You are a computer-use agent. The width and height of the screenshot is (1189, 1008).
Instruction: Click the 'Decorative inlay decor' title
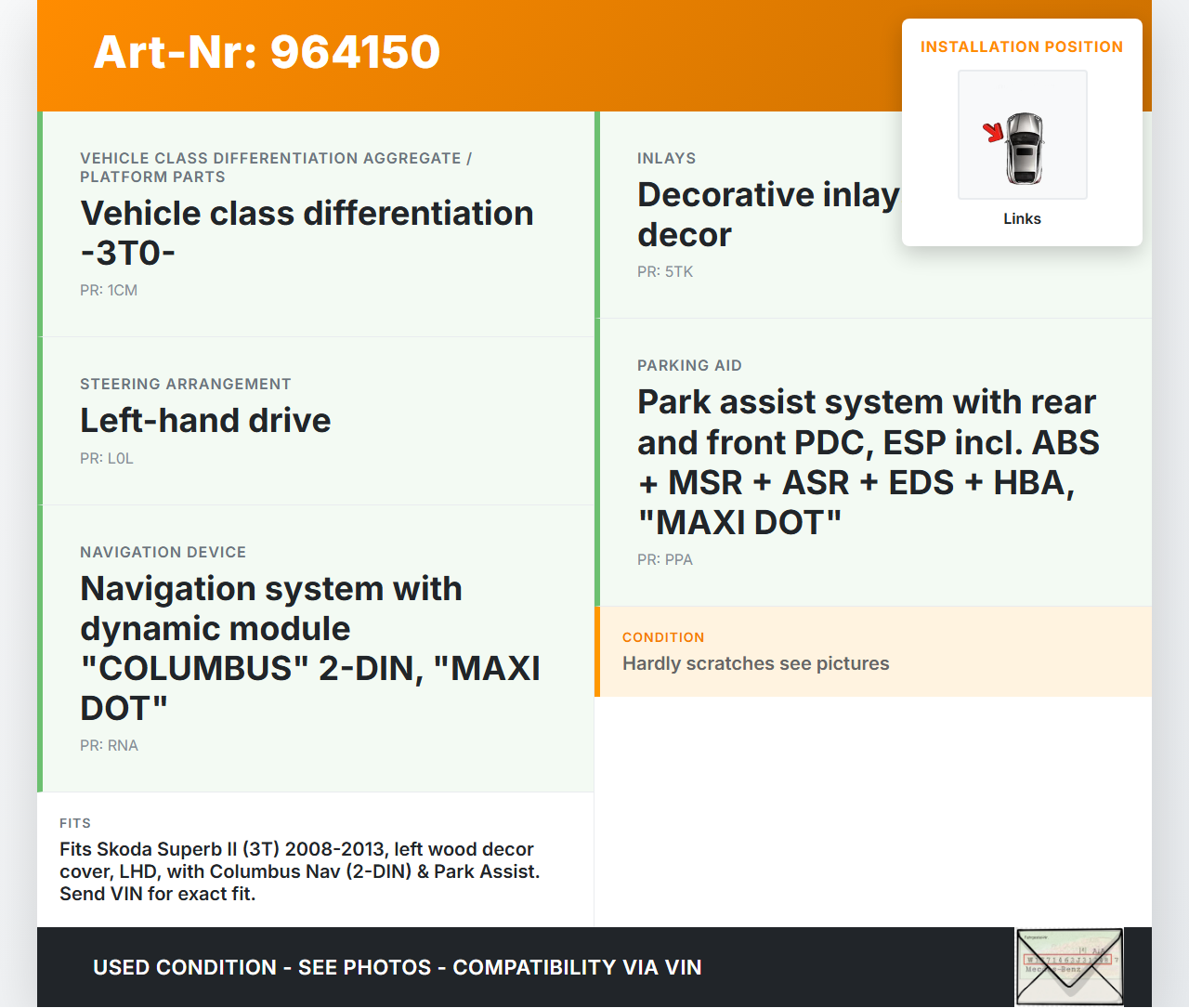[767, 215]
